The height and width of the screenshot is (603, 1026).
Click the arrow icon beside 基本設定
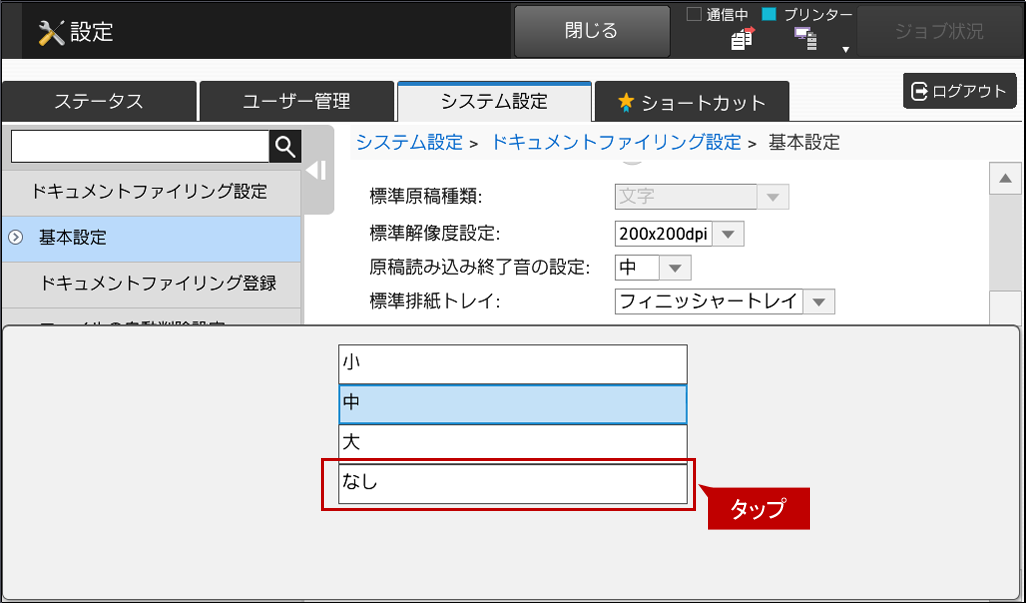click(x=15, y=237)
